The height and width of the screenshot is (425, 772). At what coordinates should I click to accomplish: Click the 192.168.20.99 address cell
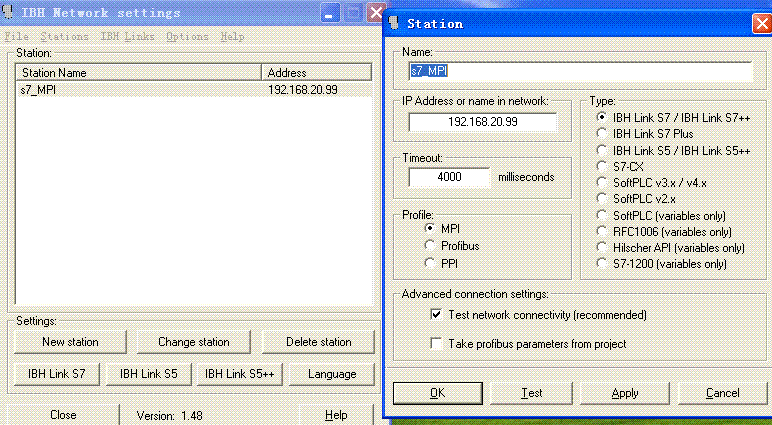(302, 90)
